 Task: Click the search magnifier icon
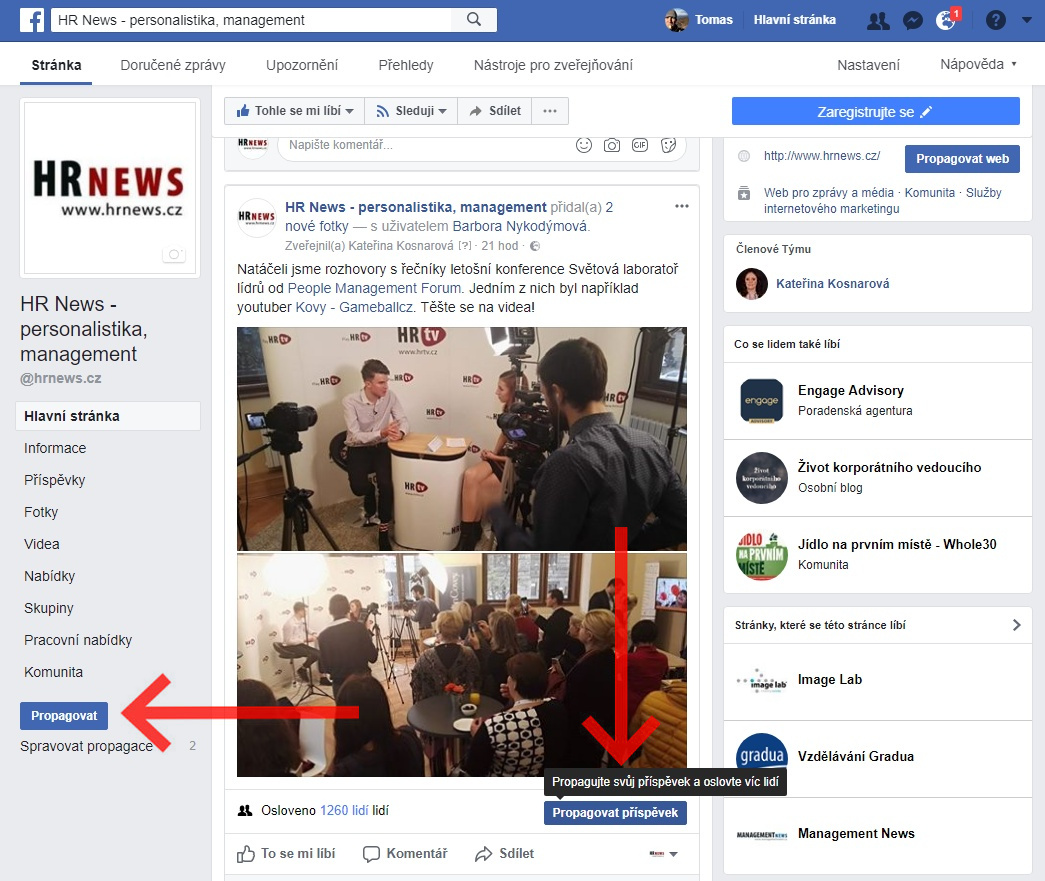coord(474,19)
